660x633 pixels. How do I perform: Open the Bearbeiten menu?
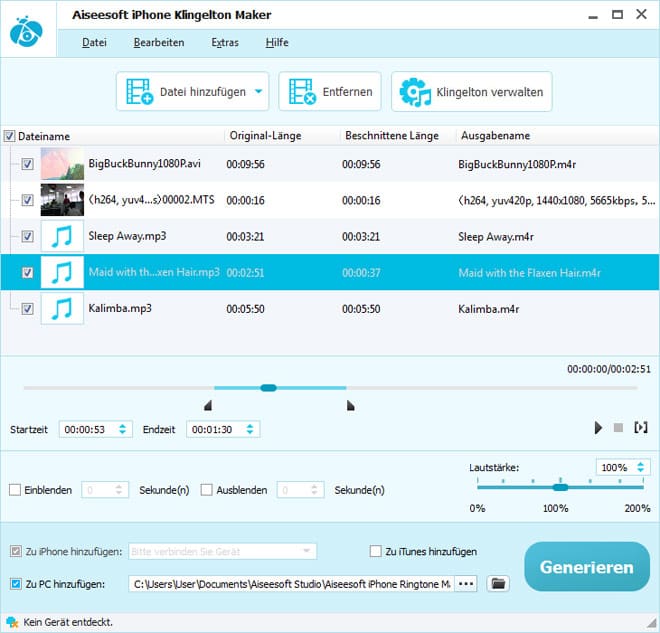pos(159,42)
